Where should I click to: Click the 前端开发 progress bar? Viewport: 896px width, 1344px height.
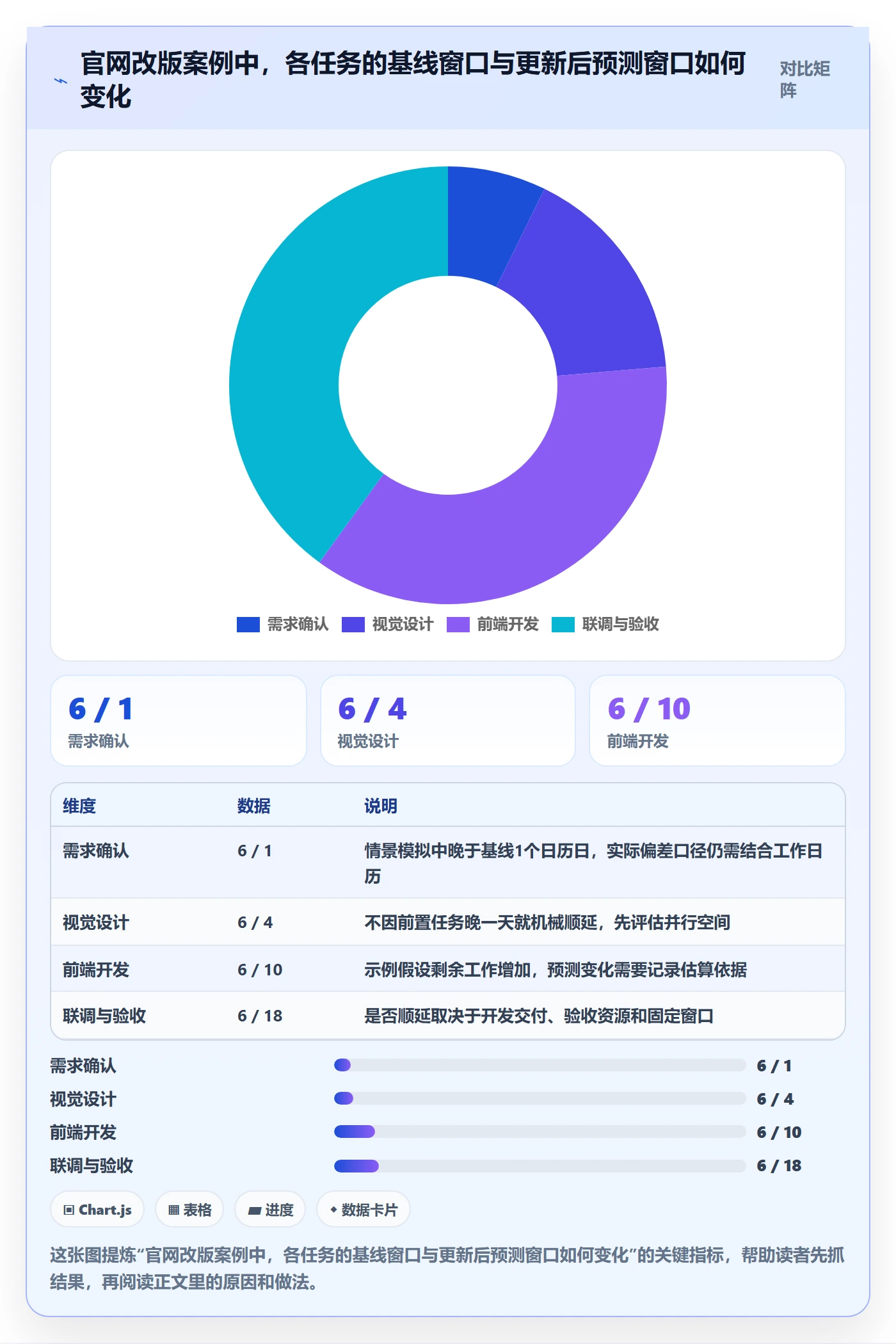pyautogui.click(x=540, y=1132)
